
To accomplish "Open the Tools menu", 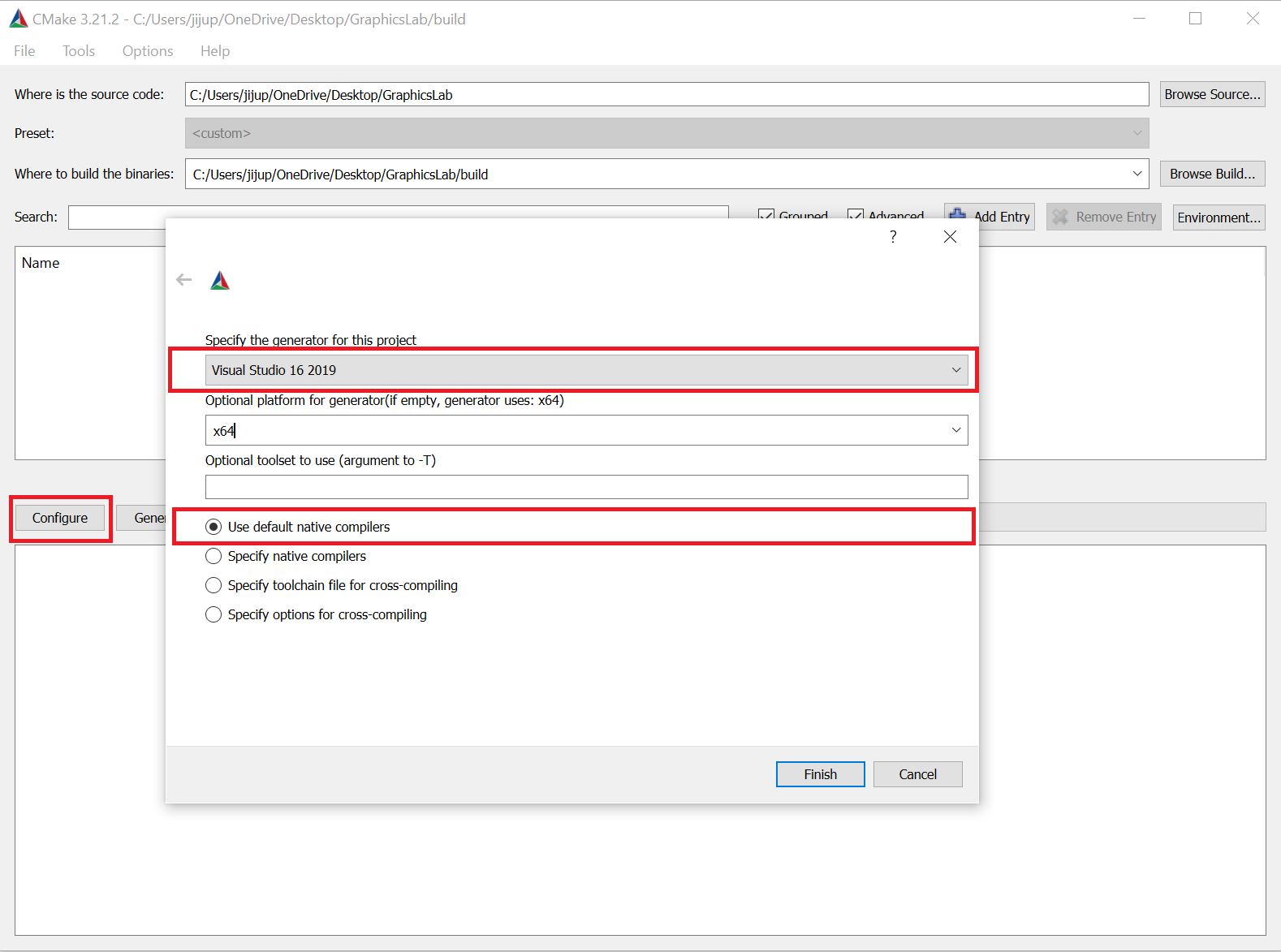I will (x=79, y=50).
